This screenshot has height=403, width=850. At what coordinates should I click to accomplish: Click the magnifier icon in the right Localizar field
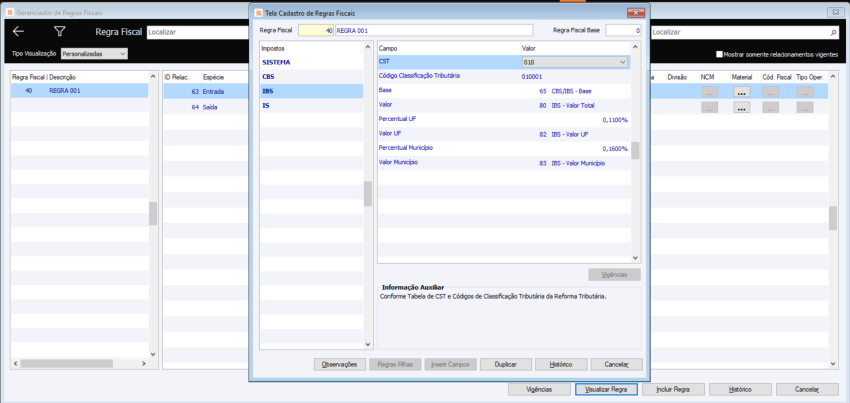pos(833,33)
